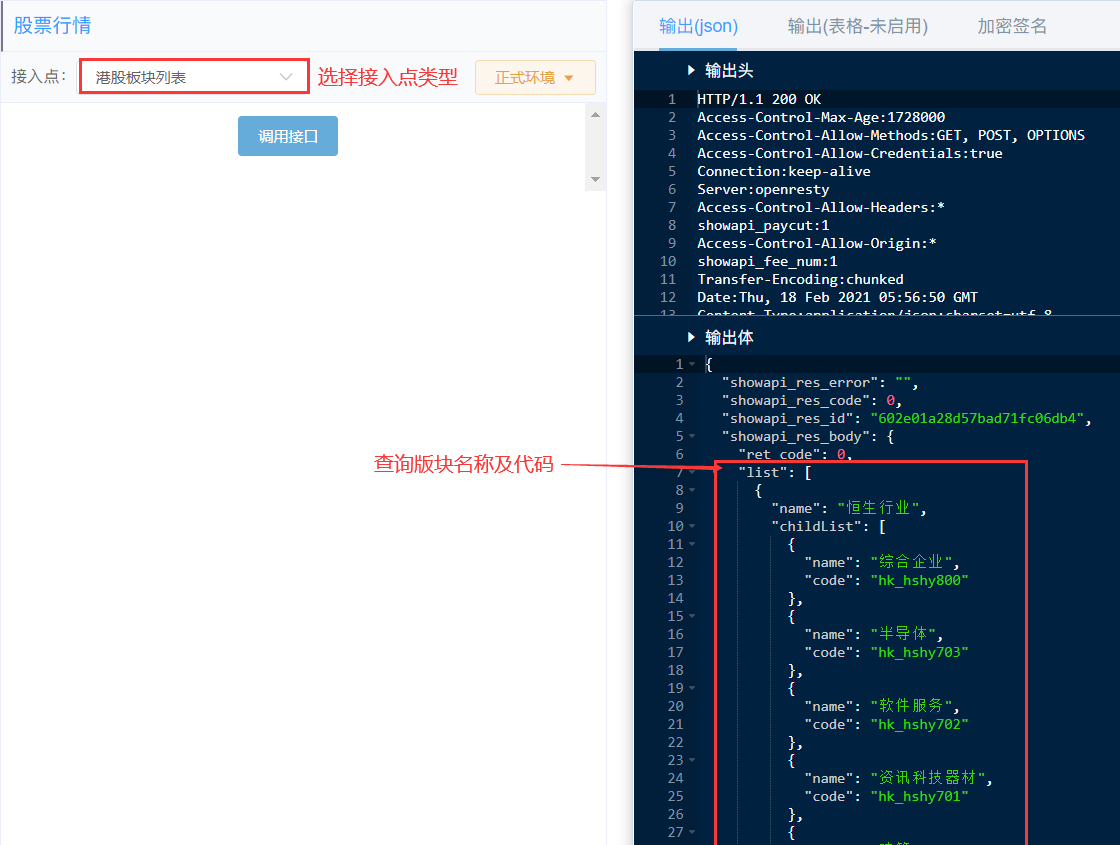Click the "hk_hshy702" code value
The width and height of the screenshot is (1120, 845).
click(919, 724)
